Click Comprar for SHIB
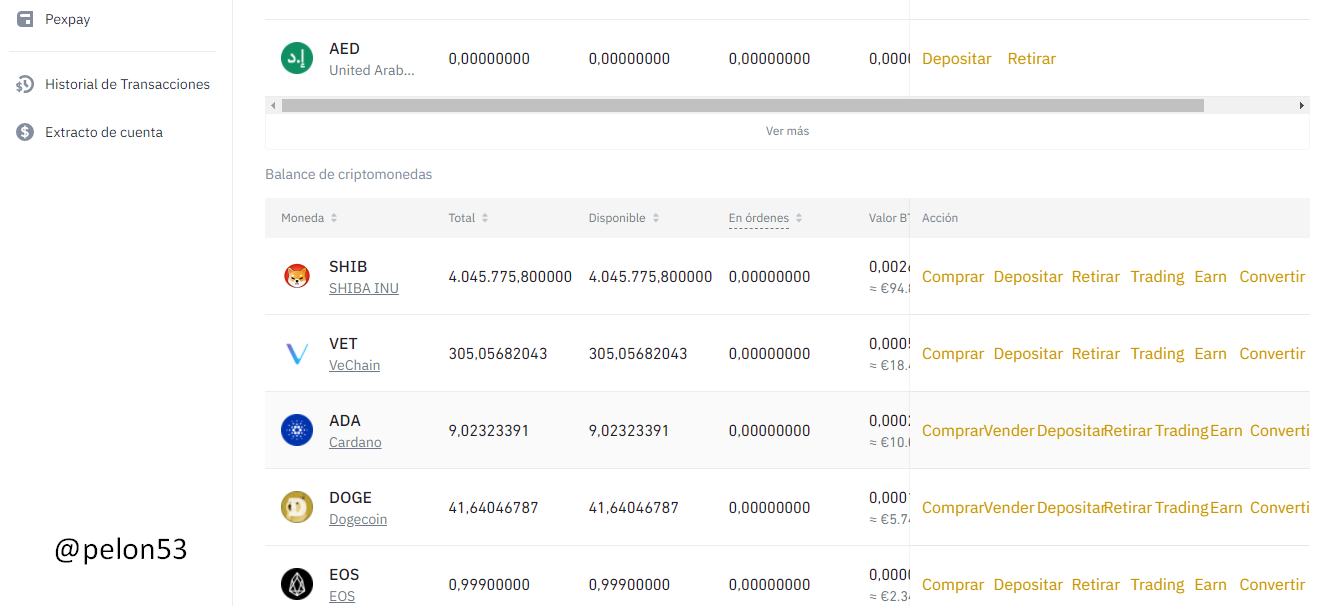Viewport: 1340px width, 606px height. coord(953,277)
